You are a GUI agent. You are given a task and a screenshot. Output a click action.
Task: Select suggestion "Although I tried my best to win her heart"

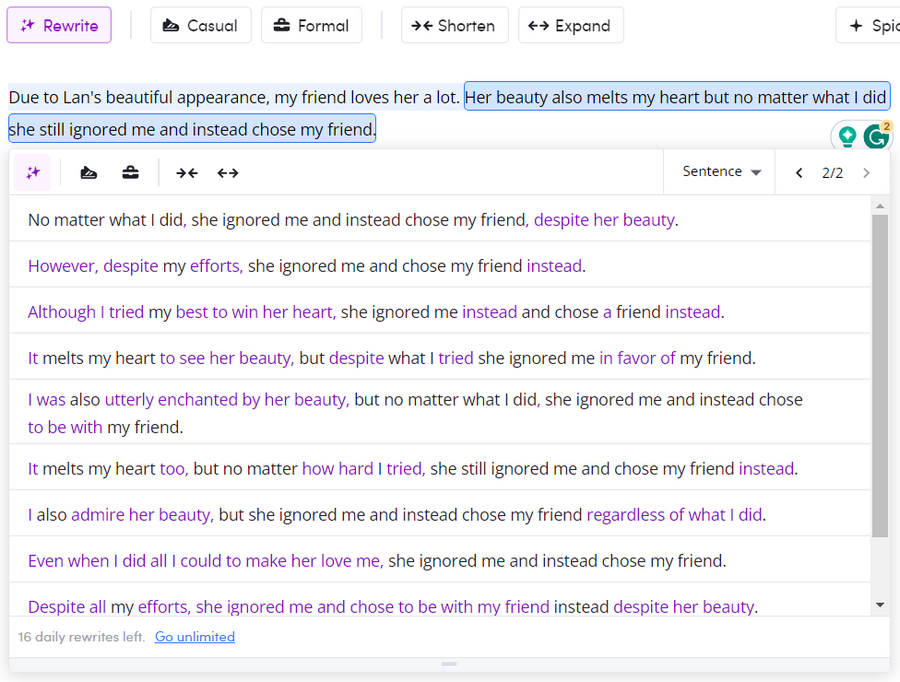coord(440,312)
